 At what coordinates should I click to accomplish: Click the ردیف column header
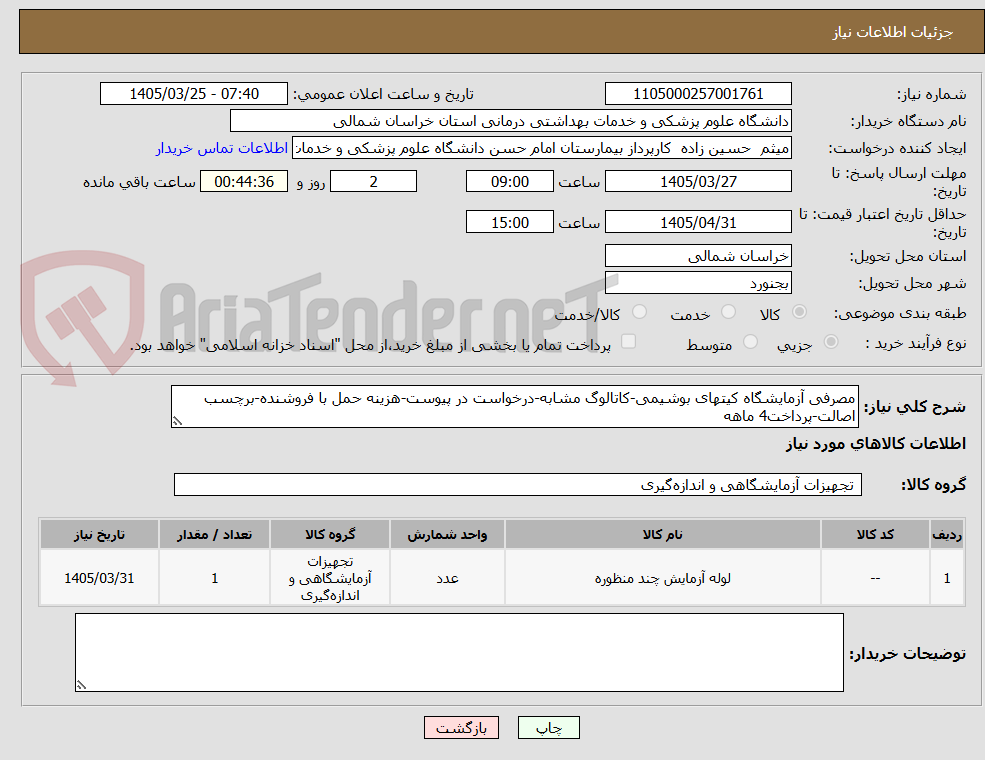pyautogui.click(x=947, y=535)
